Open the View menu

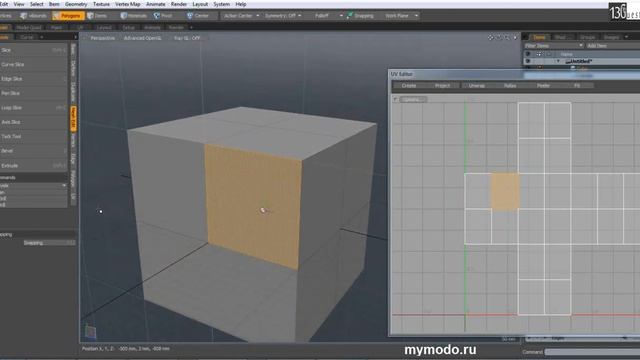19,4
